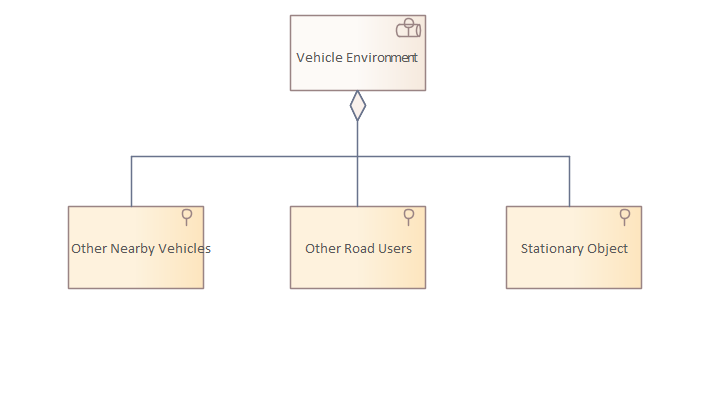Click the central junction where connectors meet
Screen dimensions: 708x419
358,156
